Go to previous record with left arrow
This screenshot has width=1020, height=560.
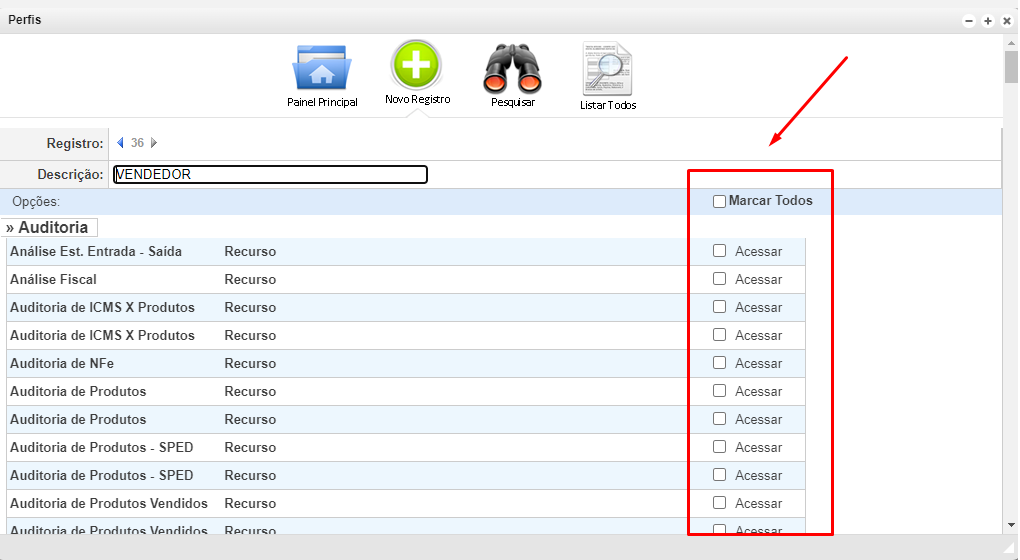121,143
